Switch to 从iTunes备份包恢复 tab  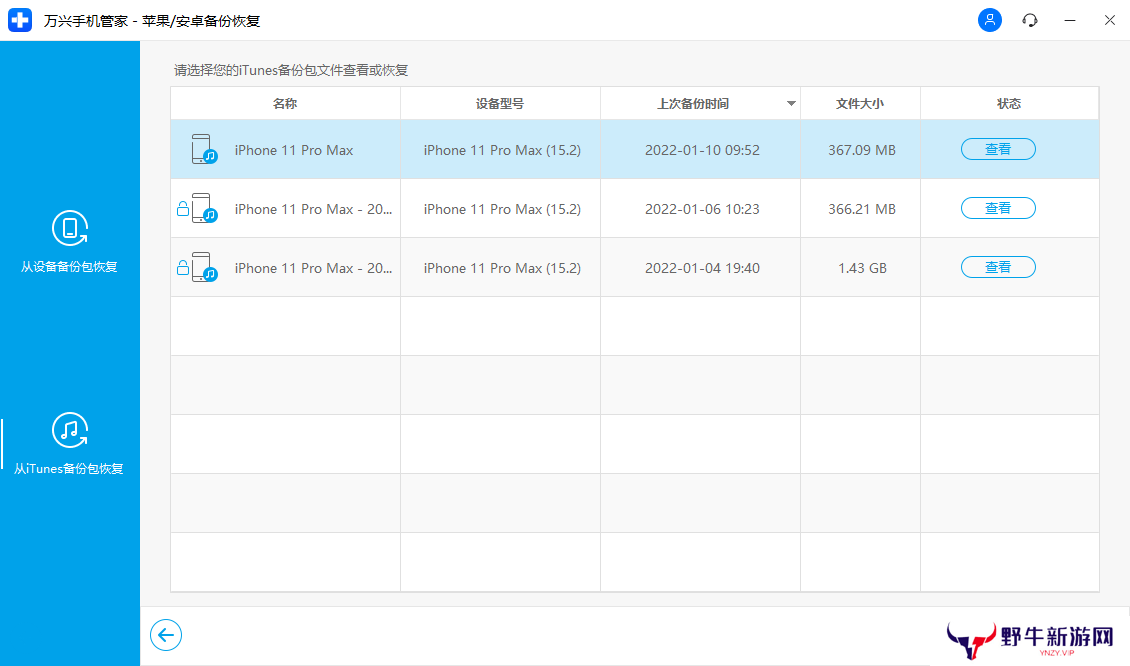pos(69,469)
